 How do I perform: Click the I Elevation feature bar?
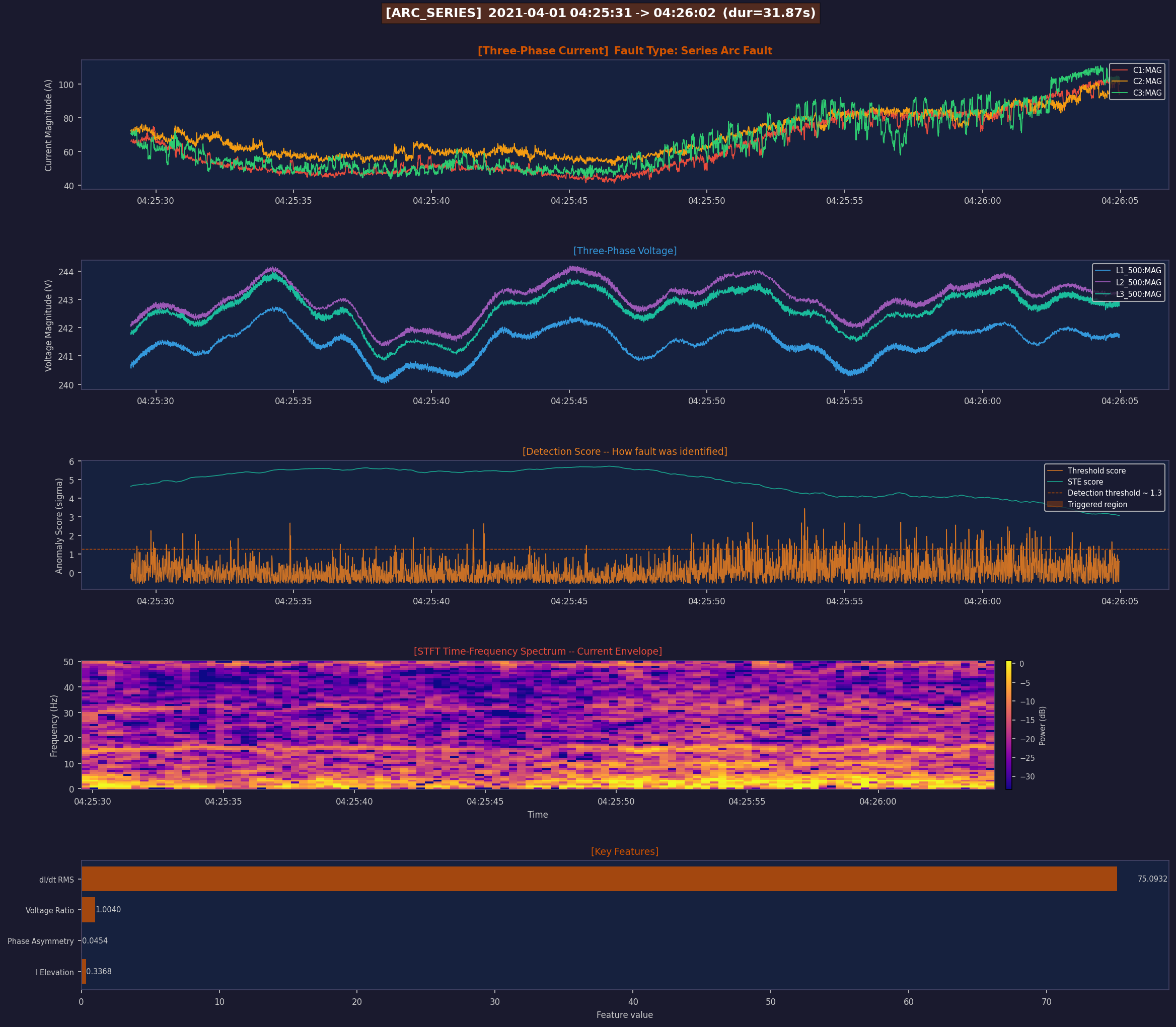84,972
